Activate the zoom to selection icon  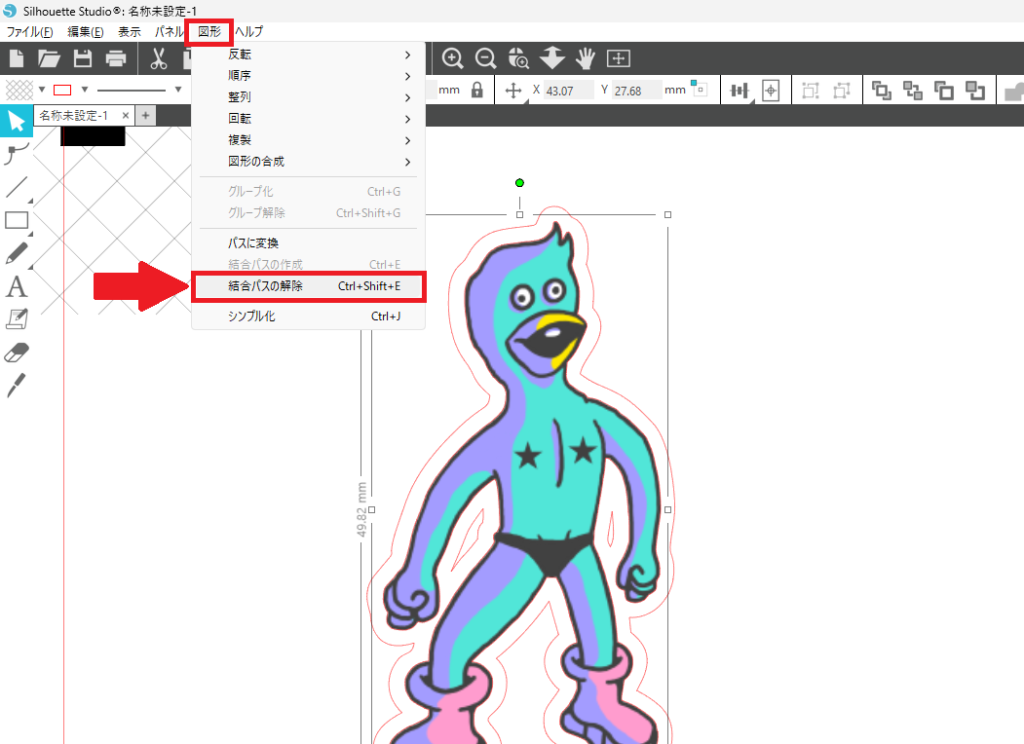pos(519,58)
